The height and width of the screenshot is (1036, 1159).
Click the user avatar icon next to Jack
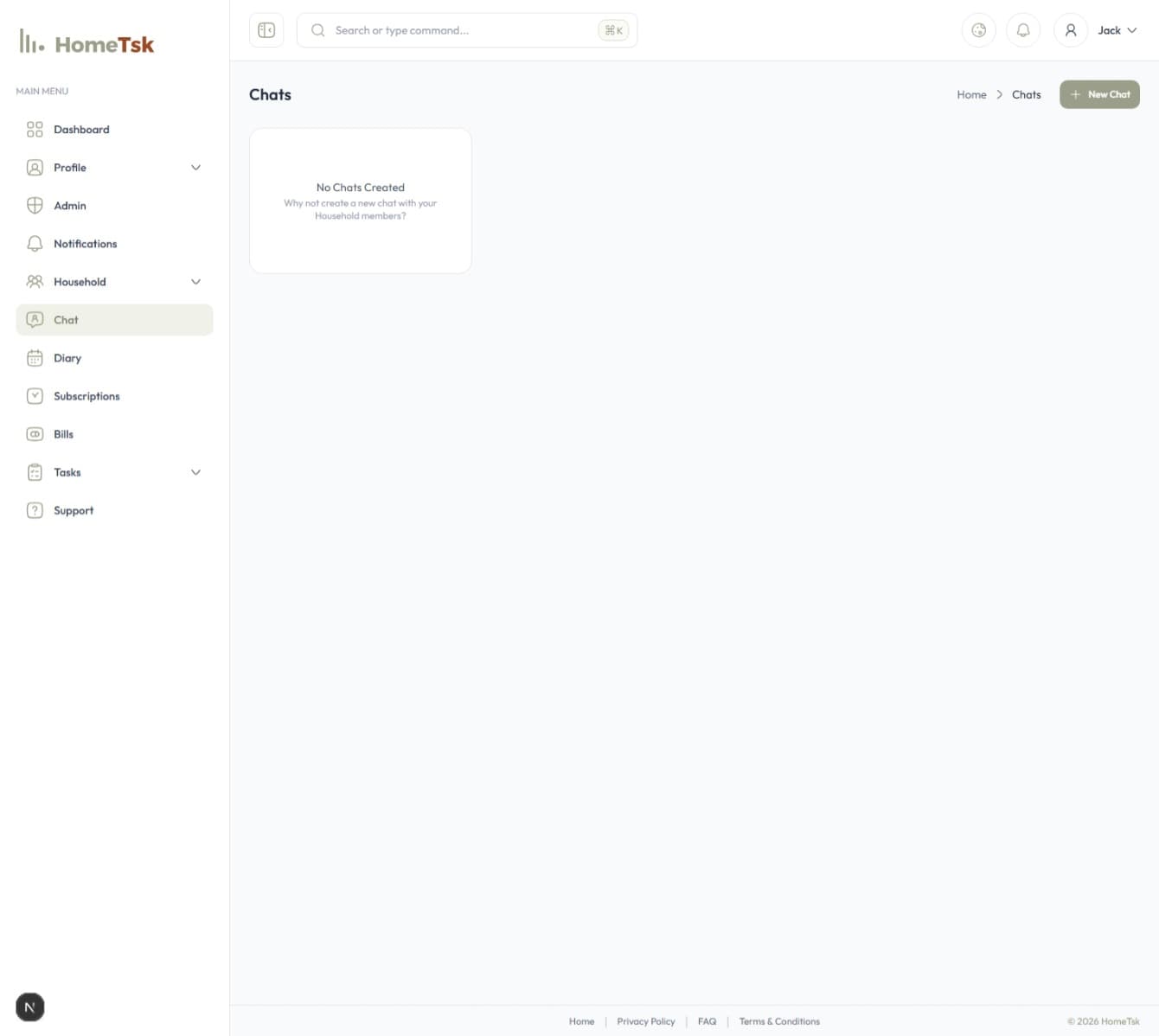(x=1070, y=30)
